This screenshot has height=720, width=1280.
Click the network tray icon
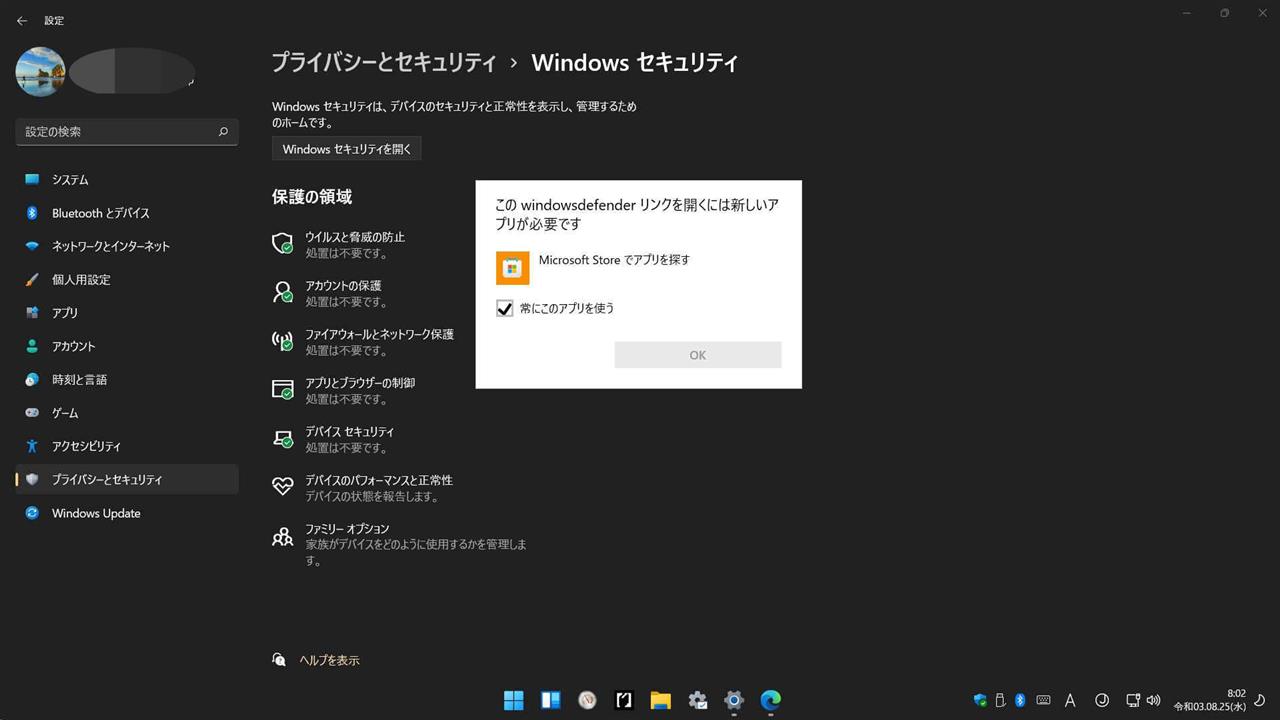[x=1133, y=700]
